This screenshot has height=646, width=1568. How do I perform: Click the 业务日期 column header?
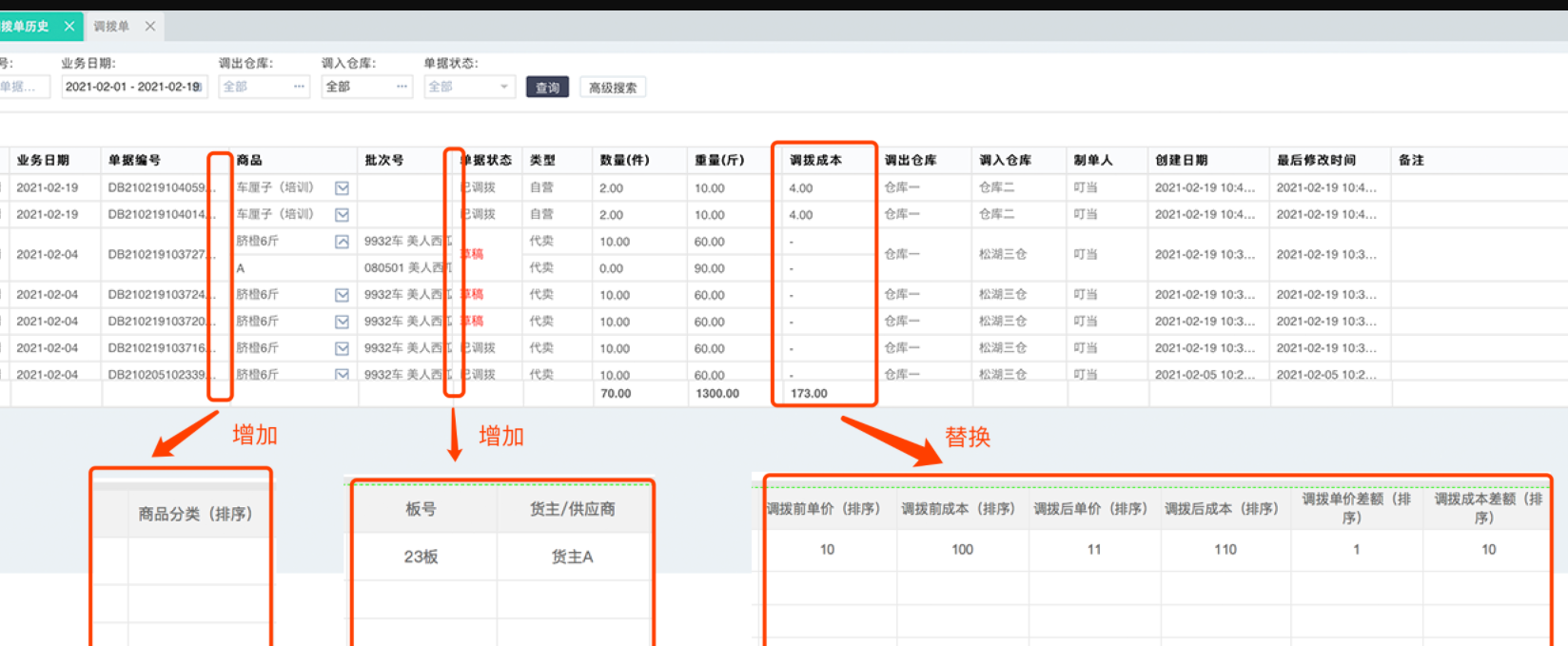pyautogui.click(x=43, y=160)
